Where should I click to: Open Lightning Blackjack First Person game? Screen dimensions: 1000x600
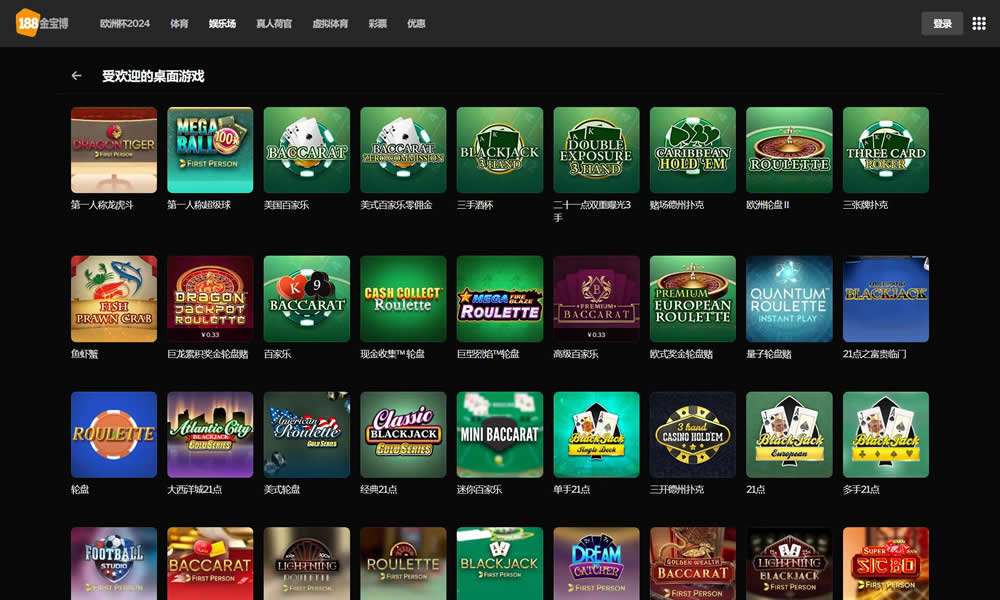789,564
